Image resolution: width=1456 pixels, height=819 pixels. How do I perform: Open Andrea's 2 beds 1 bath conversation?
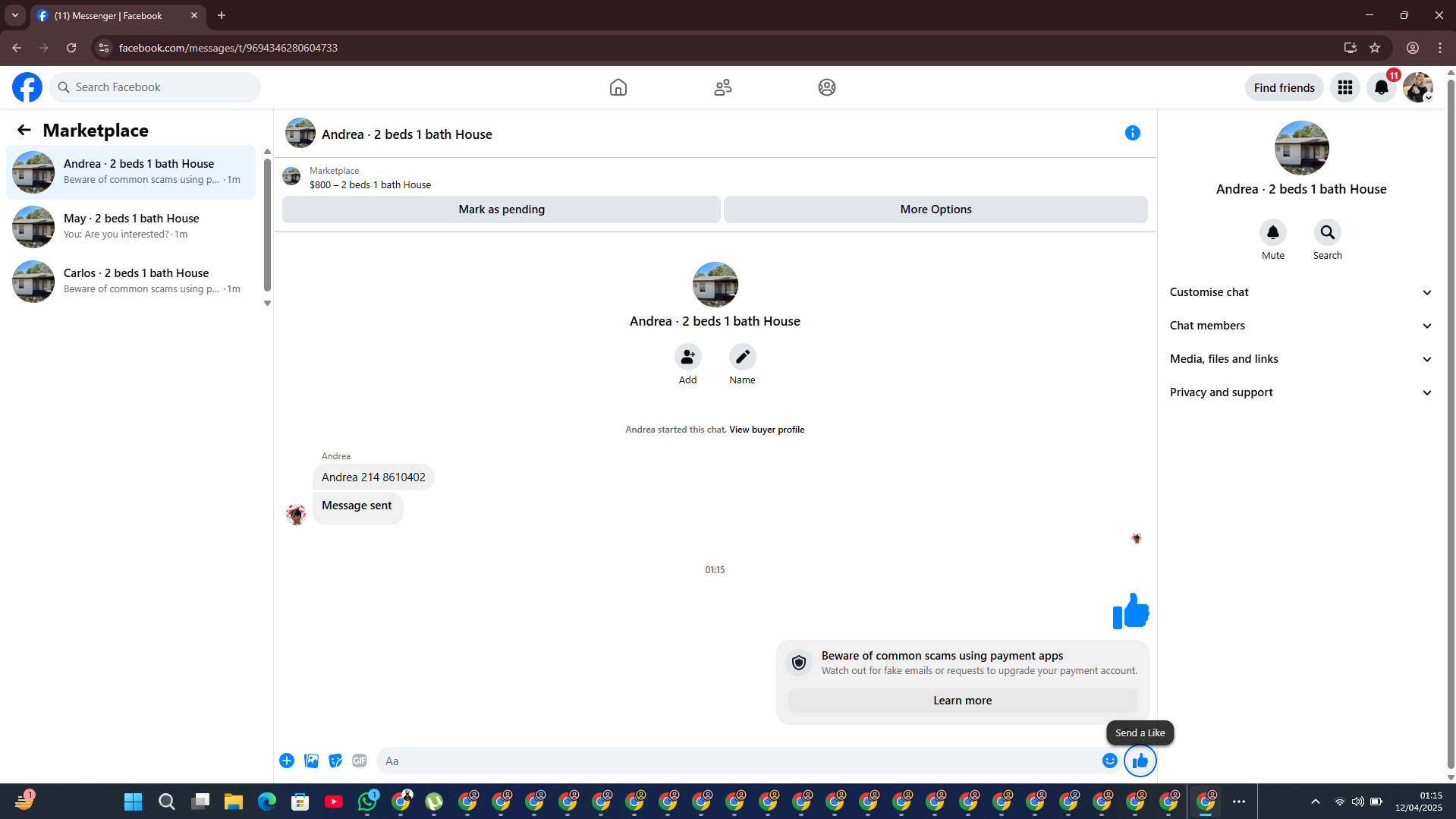[x=131, y=172]
